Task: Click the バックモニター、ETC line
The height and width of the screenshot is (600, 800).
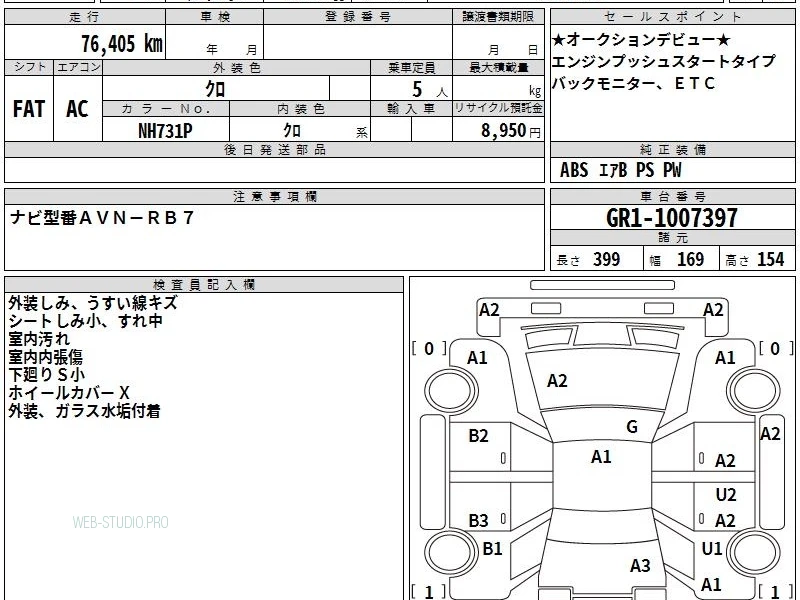Action: point(634,83)
